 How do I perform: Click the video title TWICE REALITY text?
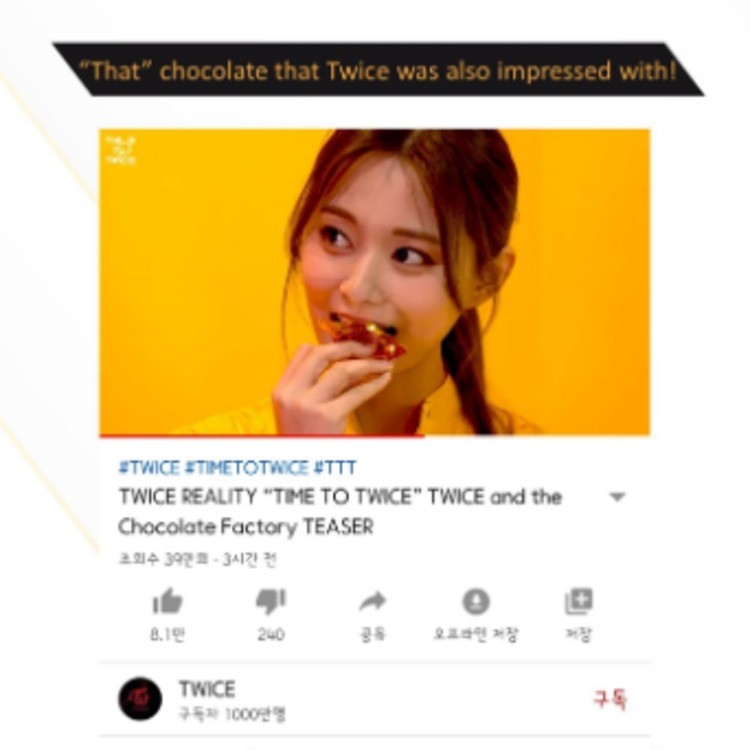point(340,511)
